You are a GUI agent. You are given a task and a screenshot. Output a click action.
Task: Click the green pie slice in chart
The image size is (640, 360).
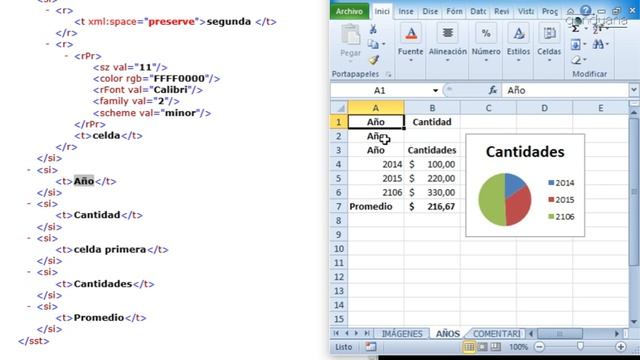point(491,199)
